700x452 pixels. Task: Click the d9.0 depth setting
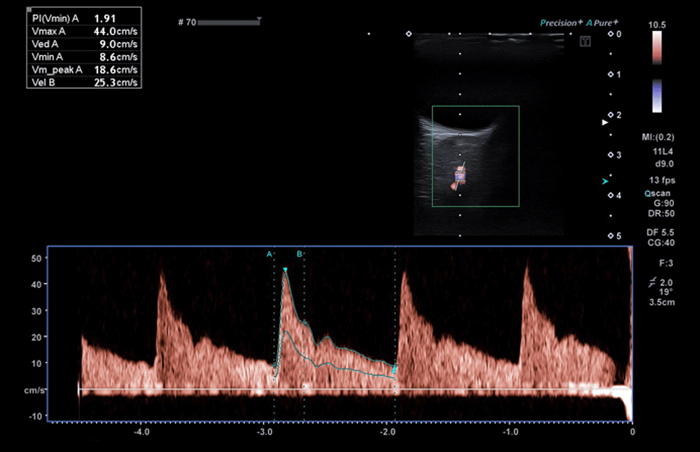click(x=664, y=164)
